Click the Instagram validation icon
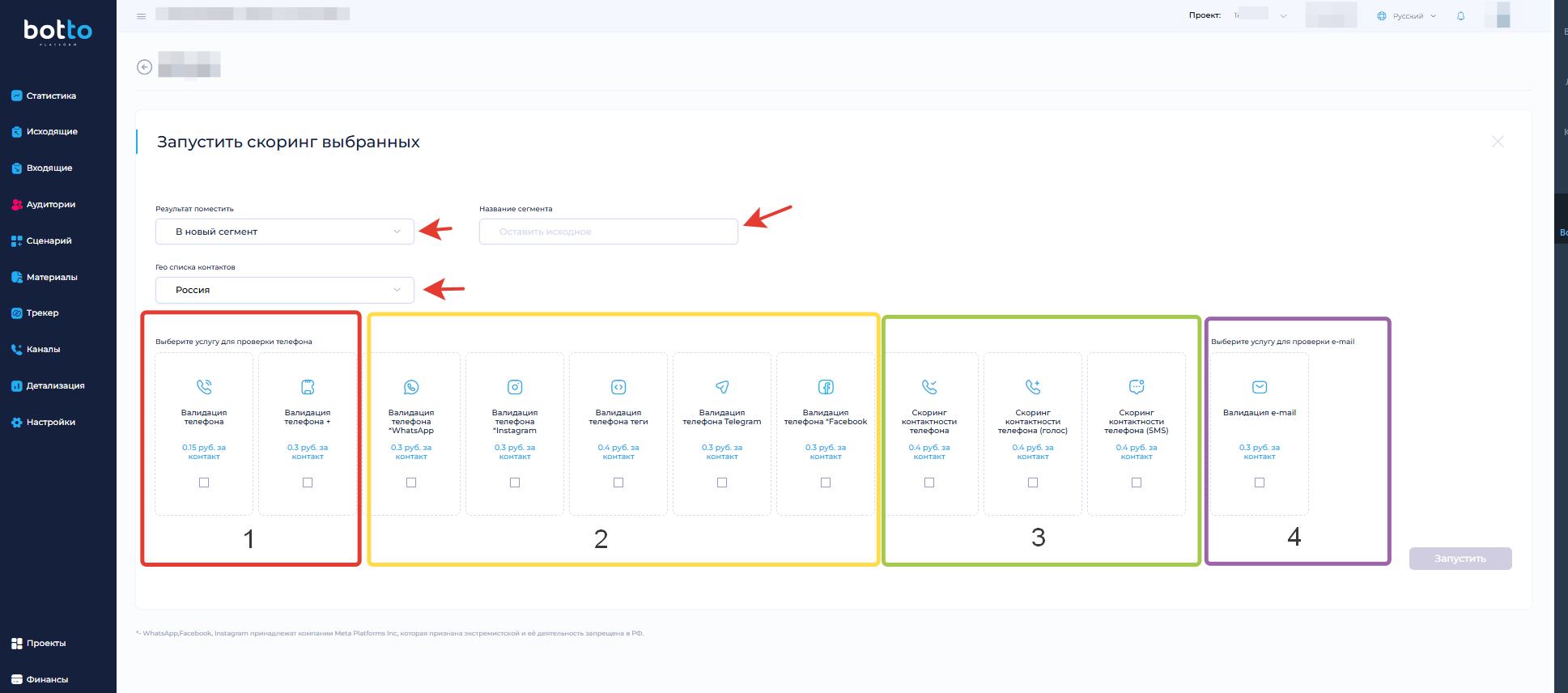 [x=515, y=387]
